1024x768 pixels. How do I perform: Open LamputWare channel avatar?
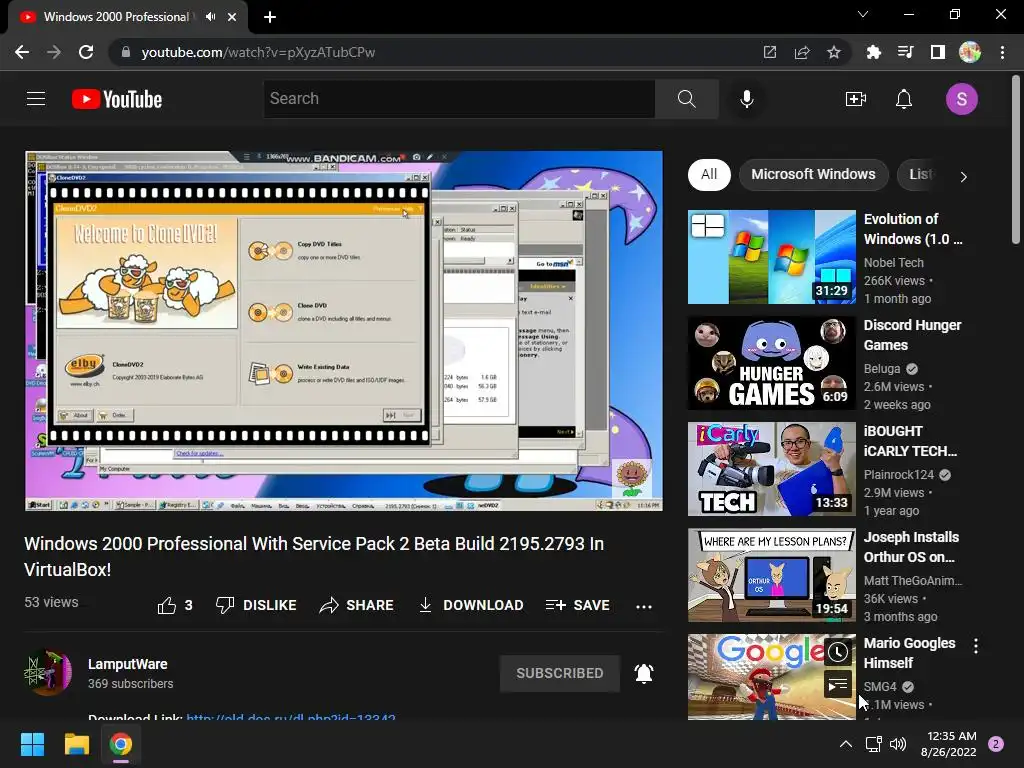(48, 673)
